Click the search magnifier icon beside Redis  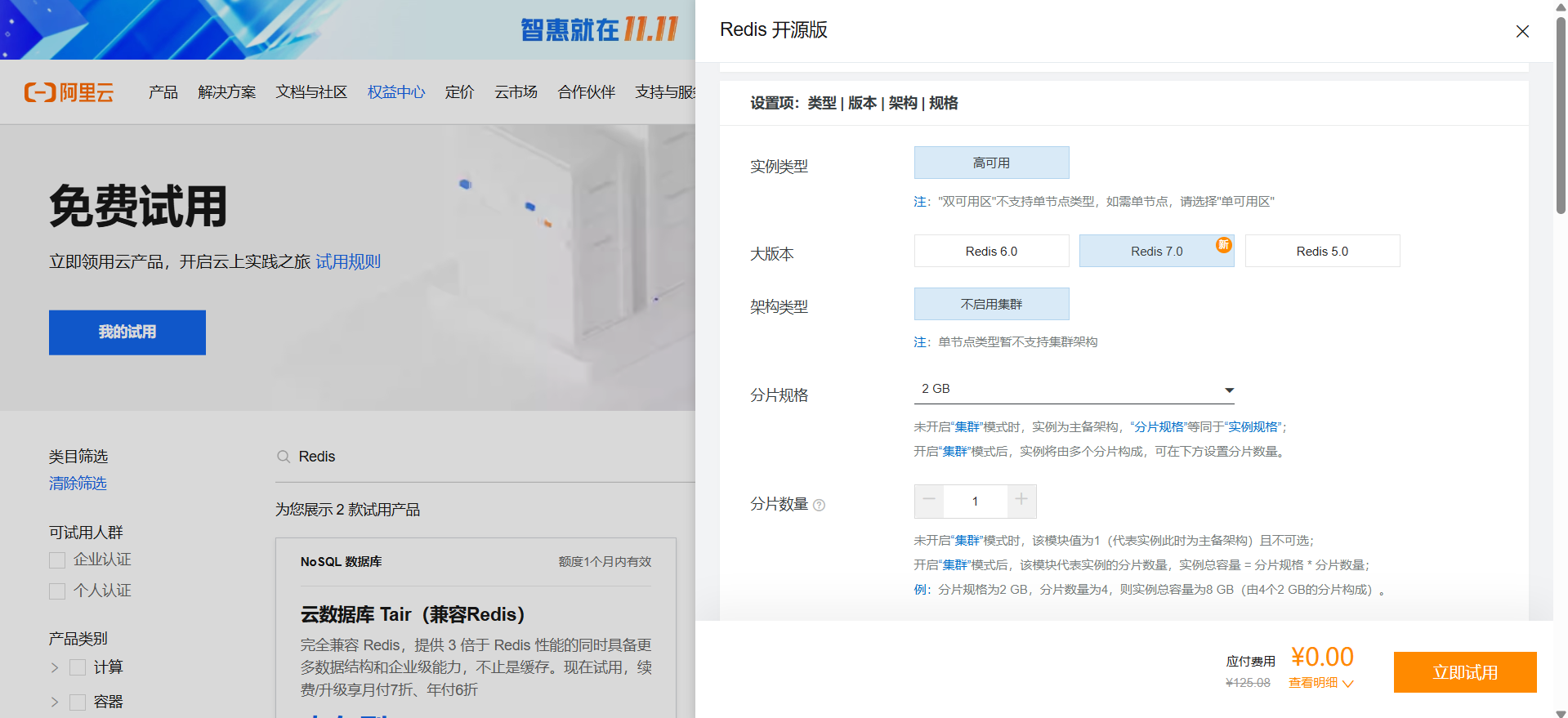pos(284,457)
